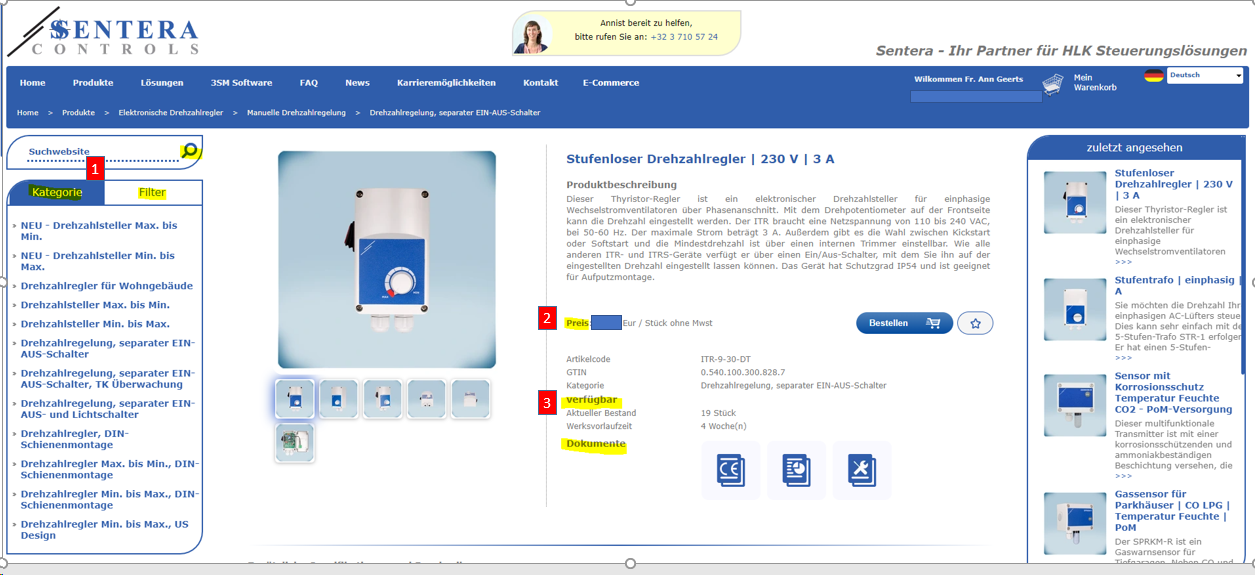The height and width of the screenshot is (575, 1255).
Task: Click the magnifier search icon
Action: tap(189, 151)
